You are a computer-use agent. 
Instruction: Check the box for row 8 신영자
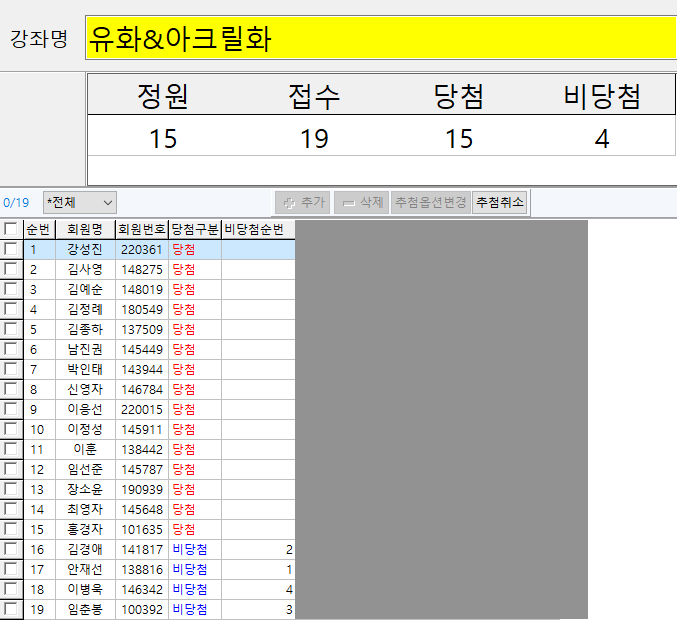tap(10, 389)
